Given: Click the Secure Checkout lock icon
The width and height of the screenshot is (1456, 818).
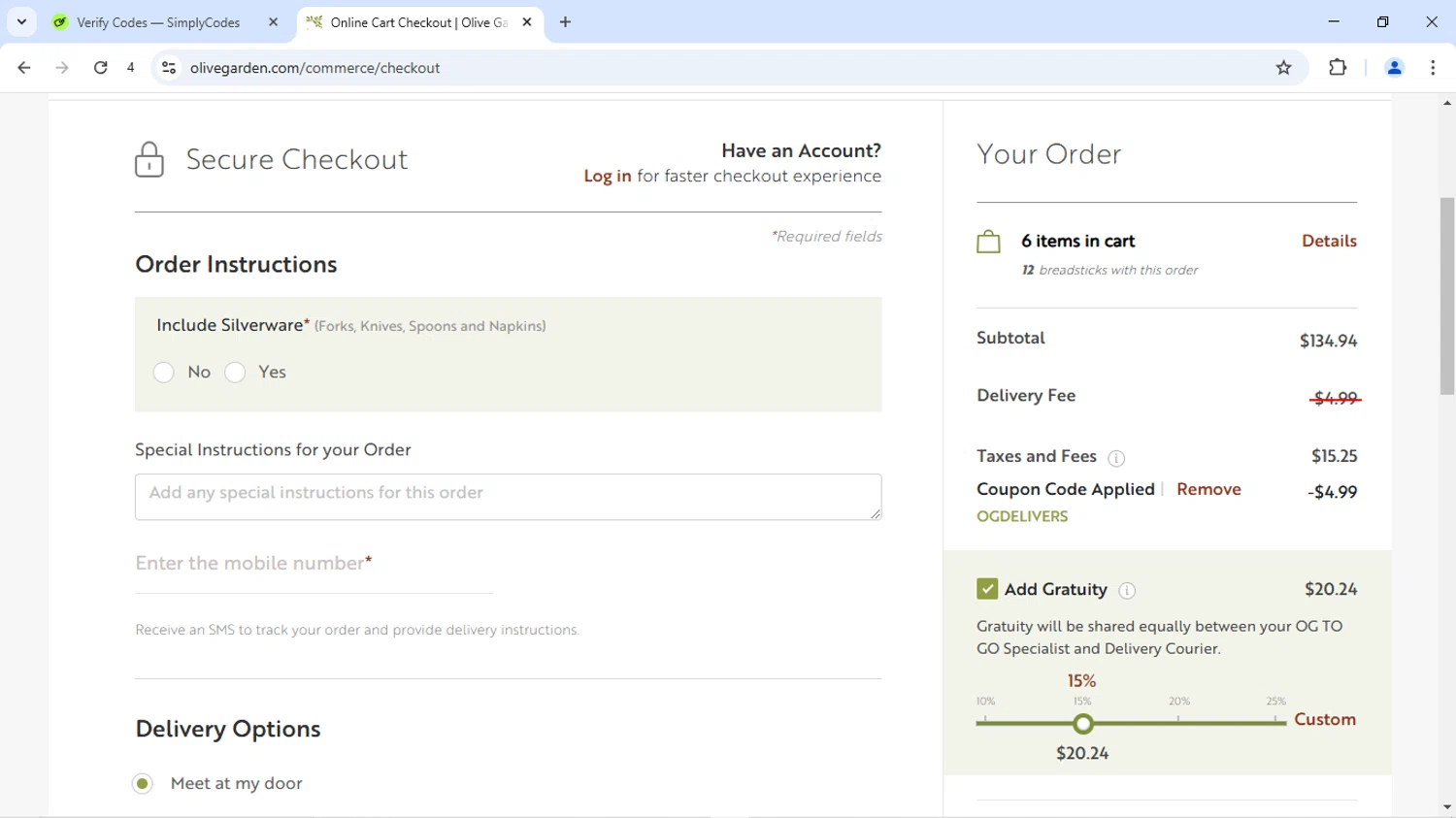Looking at the screenshot, I should (x=149, y=160).
